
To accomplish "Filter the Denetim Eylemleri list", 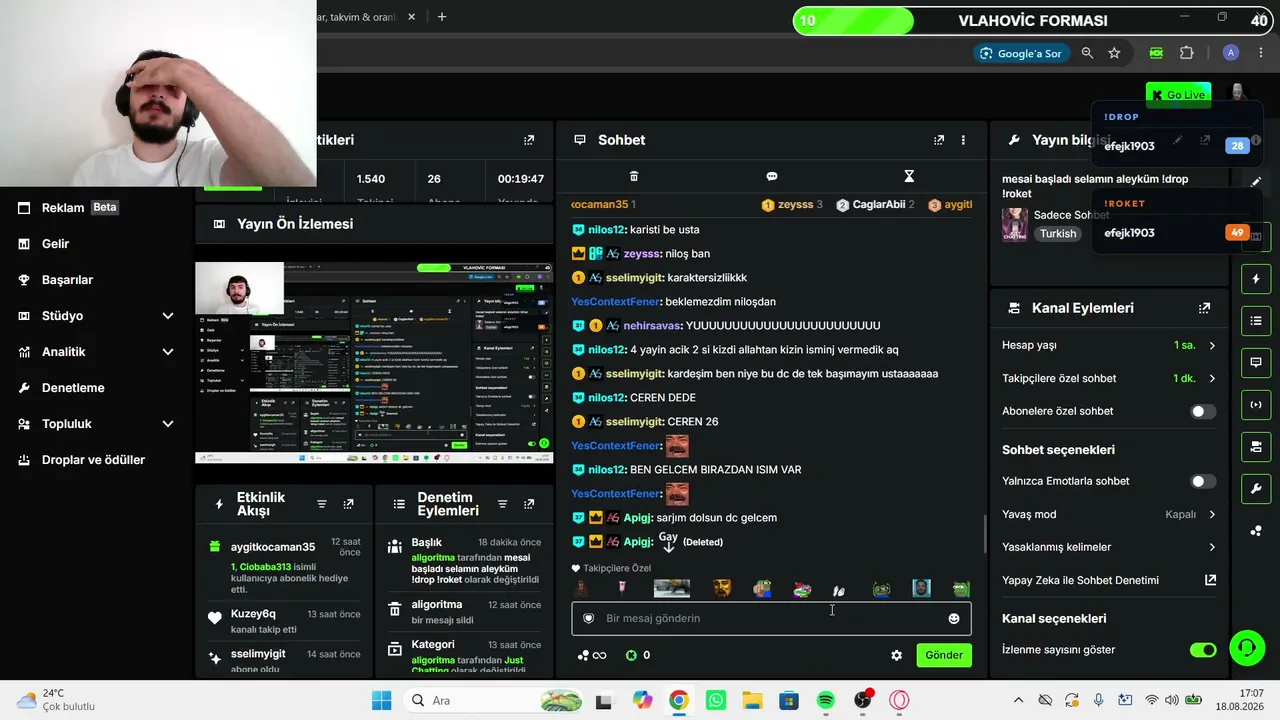I will pos(503,504).
